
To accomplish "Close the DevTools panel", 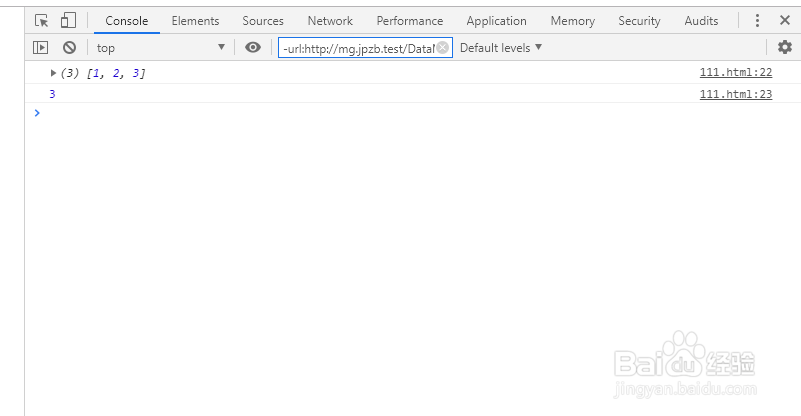I will click(x=785, y=20).
